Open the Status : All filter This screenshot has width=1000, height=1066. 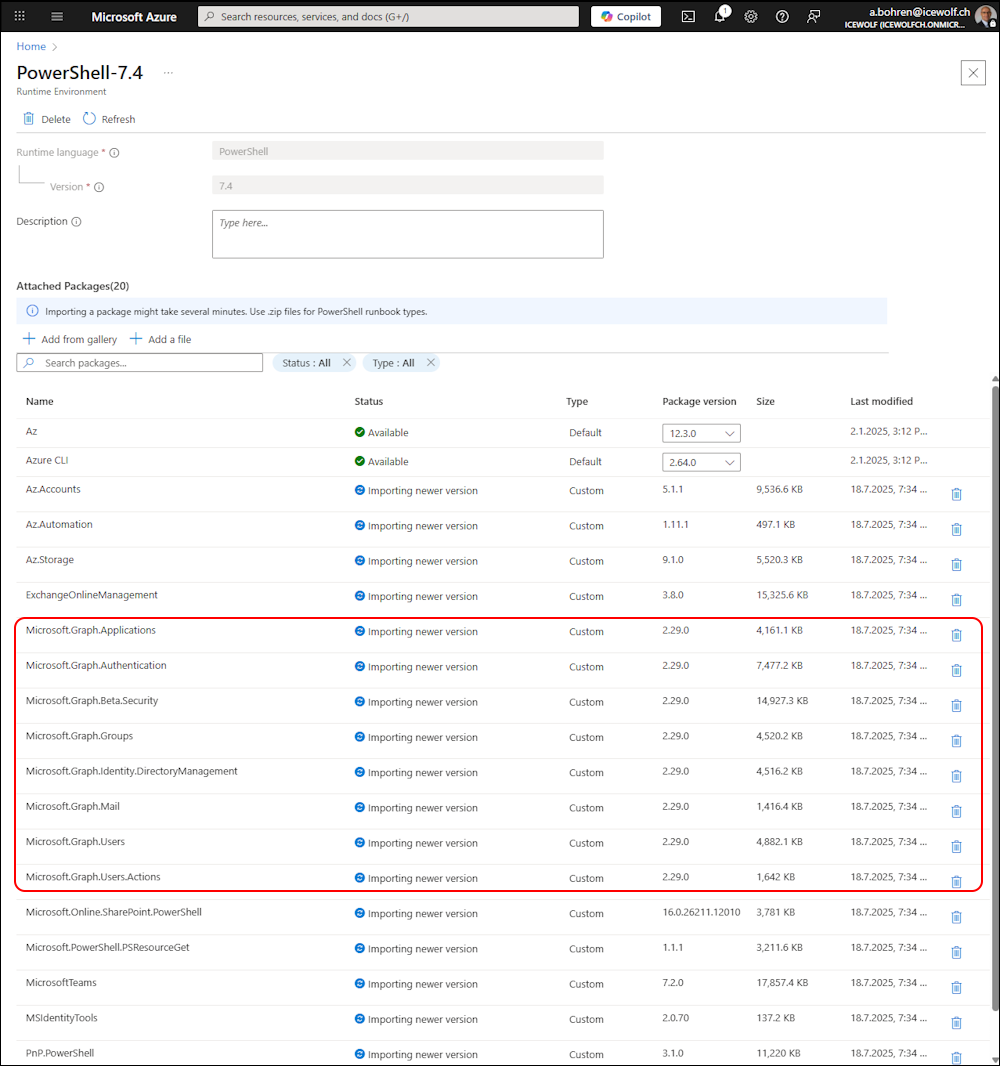pyautogui.click(x=307, y=363)
